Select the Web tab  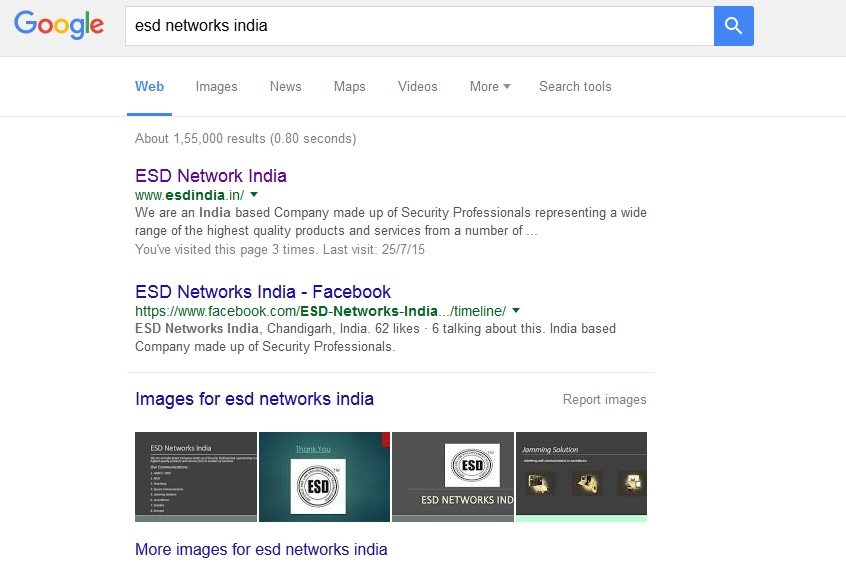[150, 87]
